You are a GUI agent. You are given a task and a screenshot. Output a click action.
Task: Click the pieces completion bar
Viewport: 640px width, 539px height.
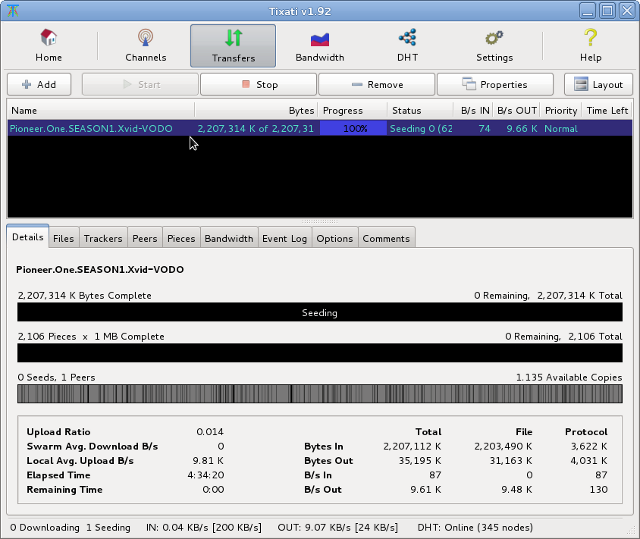[320, 353]
